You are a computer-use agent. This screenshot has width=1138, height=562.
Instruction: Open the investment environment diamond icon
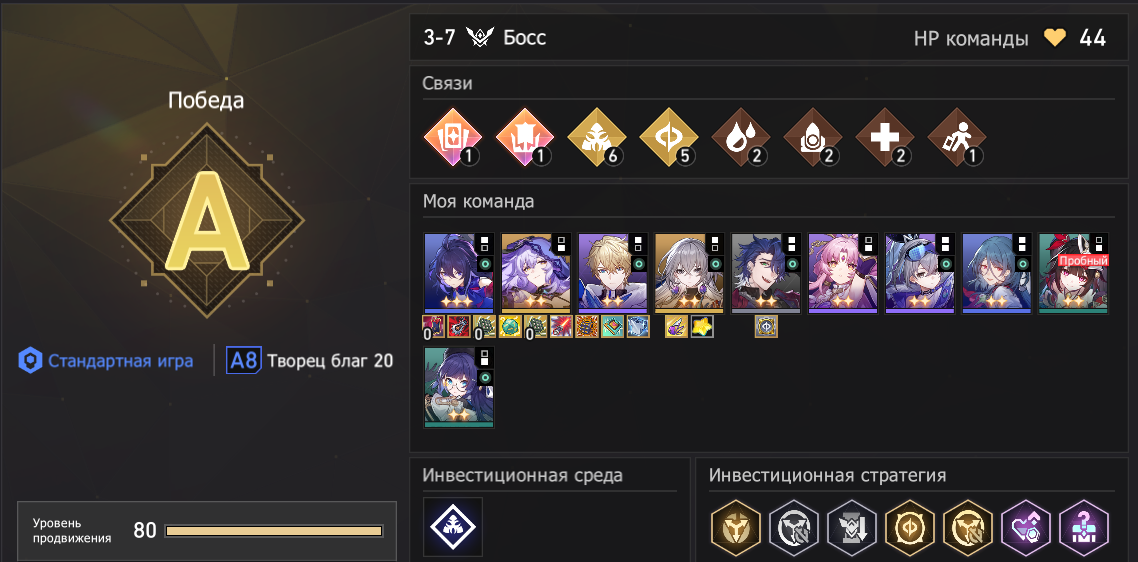click(453, 526)
